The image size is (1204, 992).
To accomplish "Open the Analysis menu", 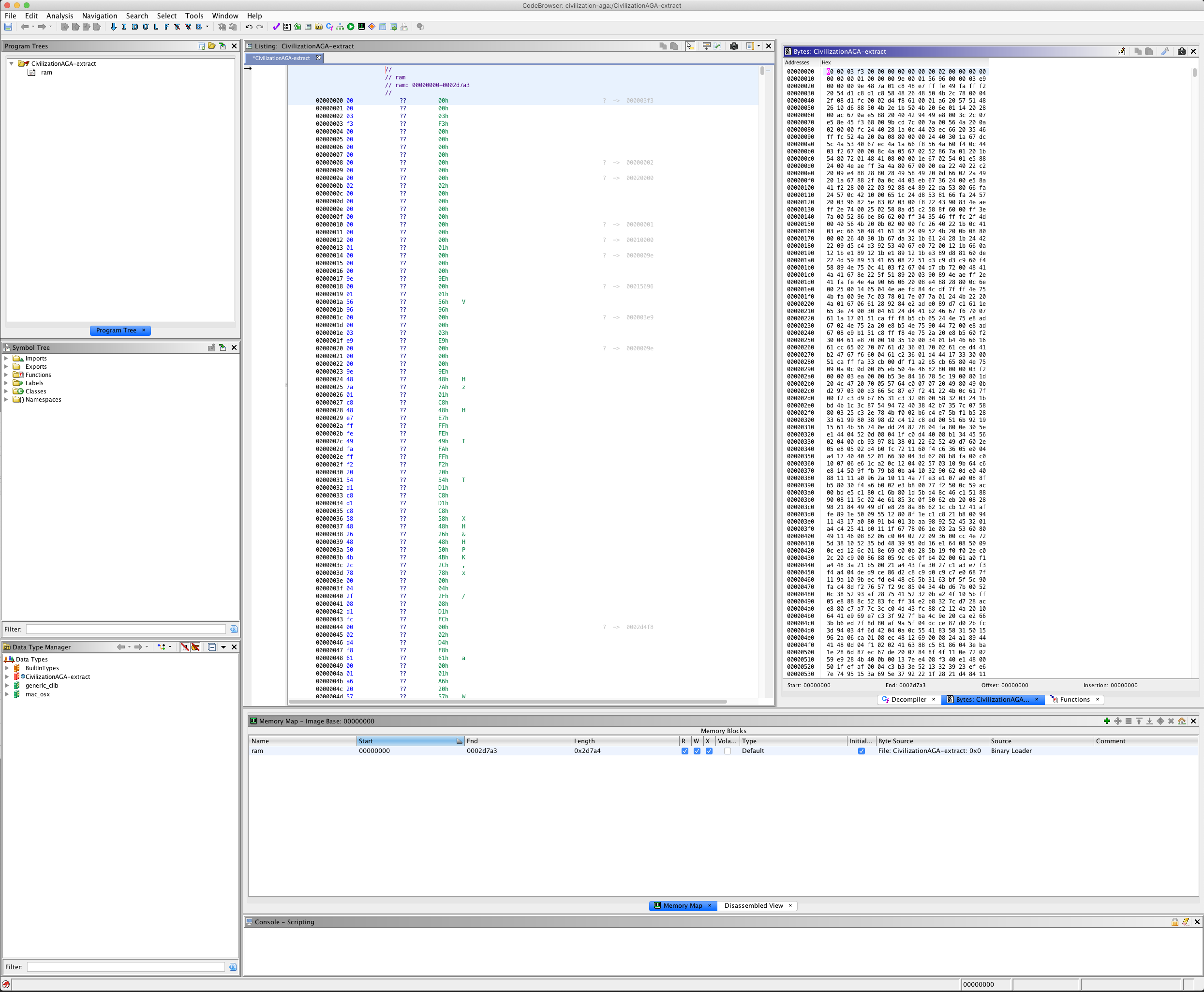I will [59, 16].
